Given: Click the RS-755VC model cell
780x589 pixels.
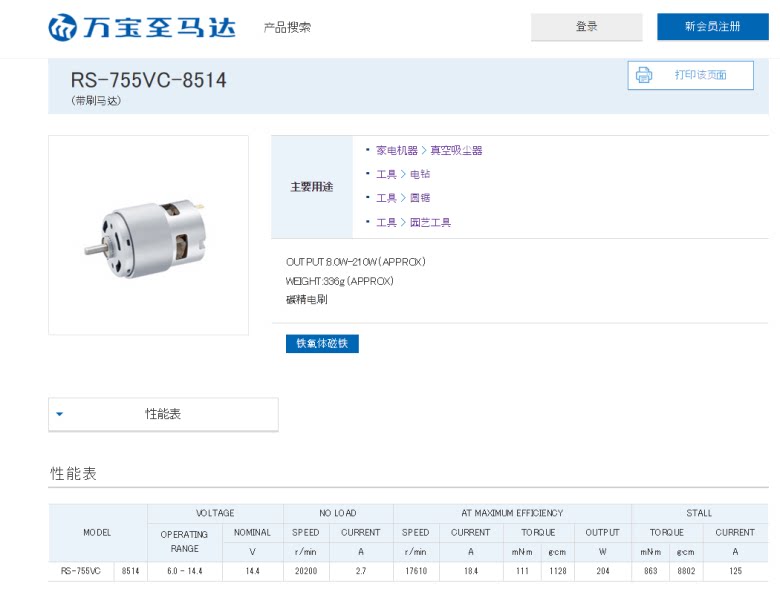Looking at the screenshot, I should 81,571.
